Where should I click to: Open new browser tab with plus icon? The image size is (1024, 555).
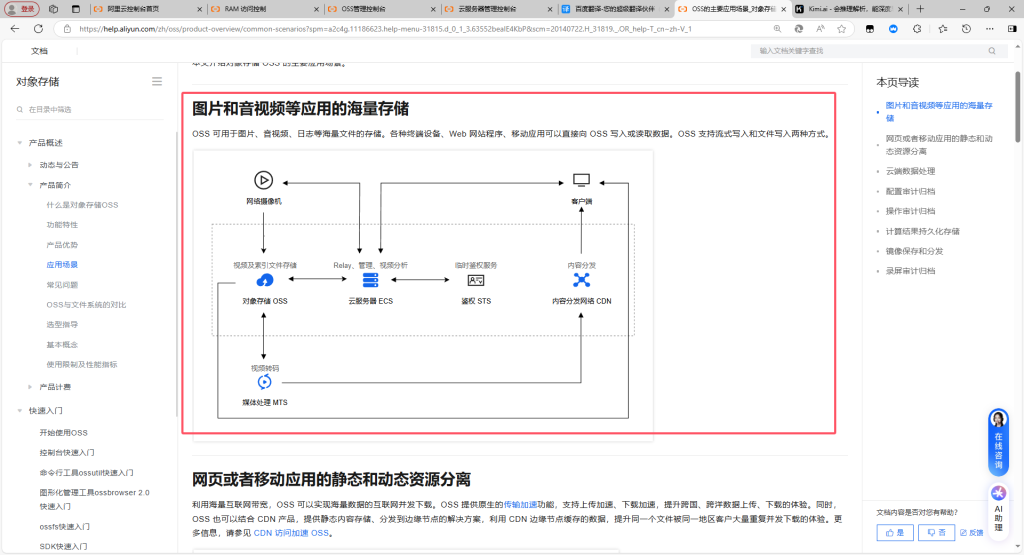pos(920,8)
